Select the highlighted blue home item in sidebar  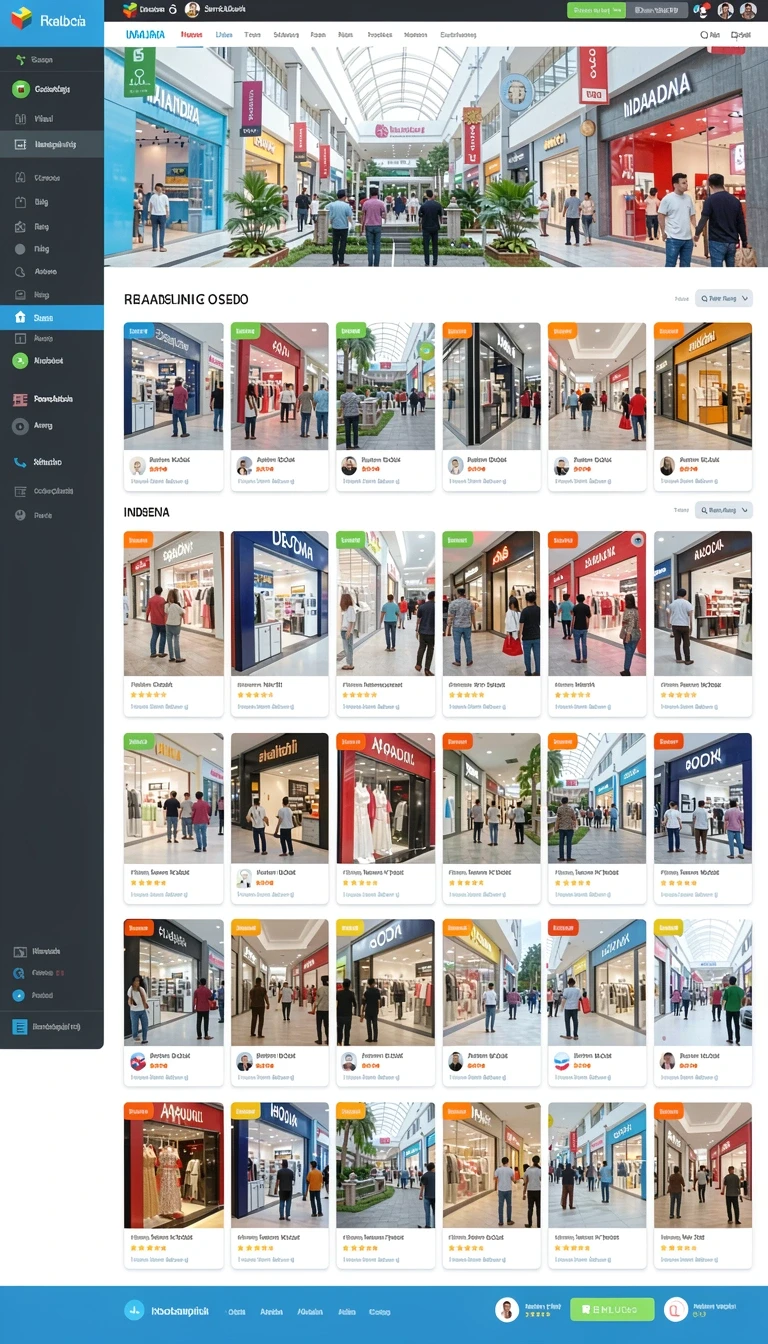[52, 317]
